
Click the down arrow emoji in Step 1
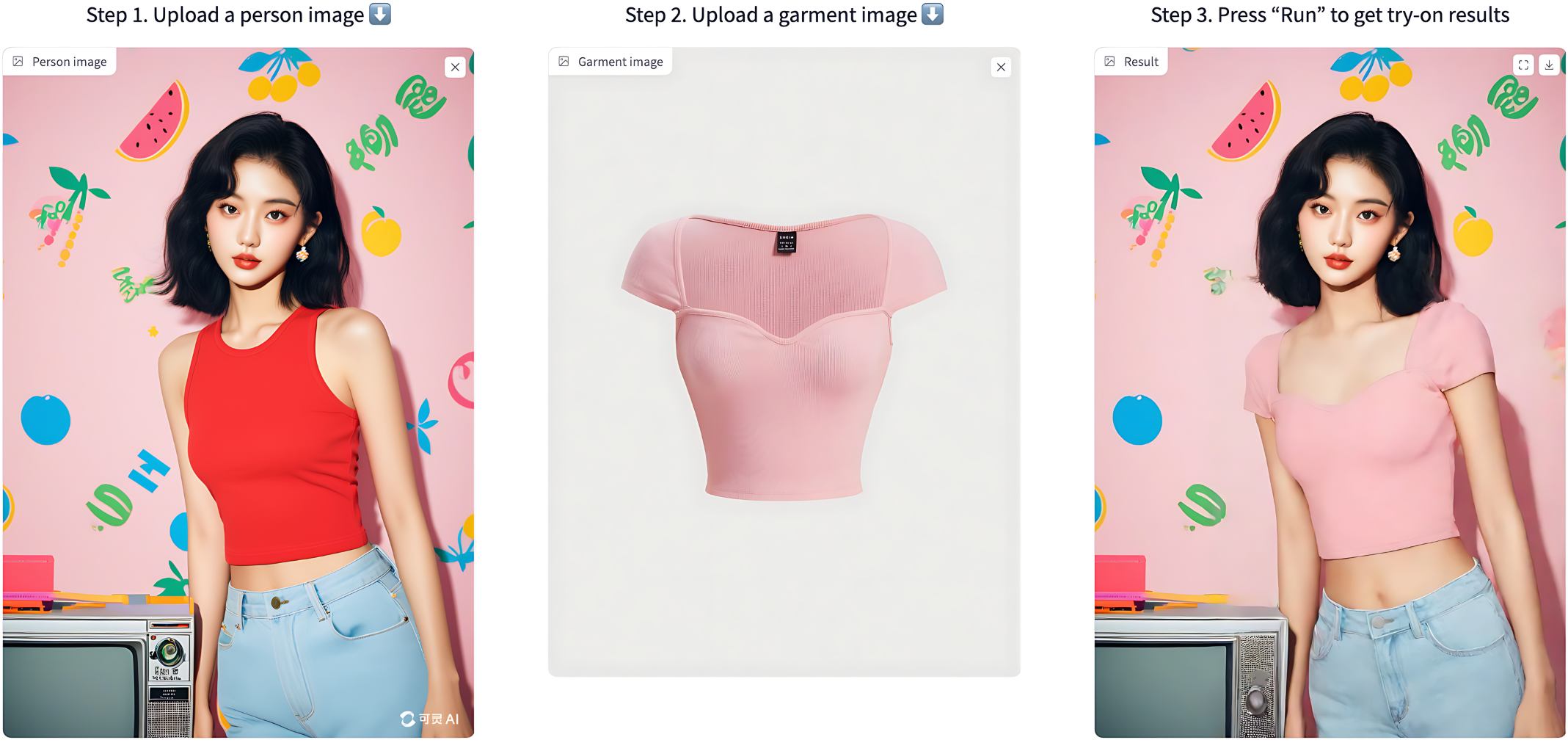[x=380, y=14]
